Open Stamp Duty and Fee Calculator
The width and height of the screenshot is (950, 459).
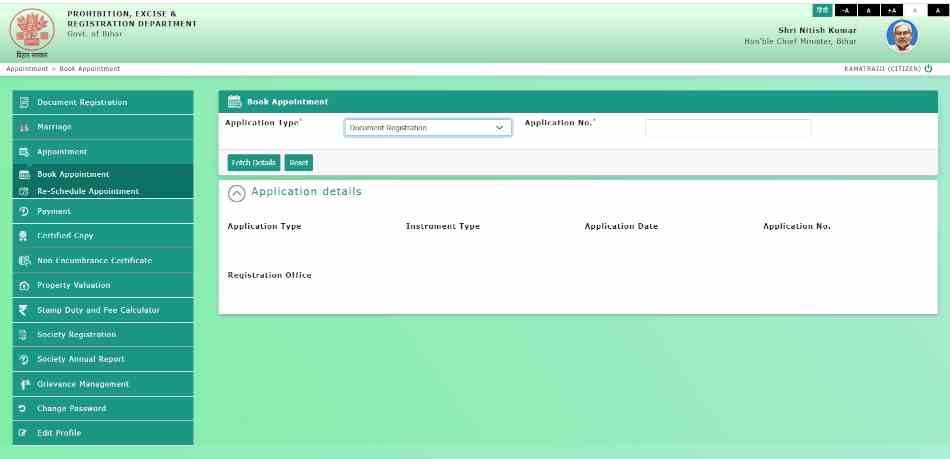click(103, 310)
